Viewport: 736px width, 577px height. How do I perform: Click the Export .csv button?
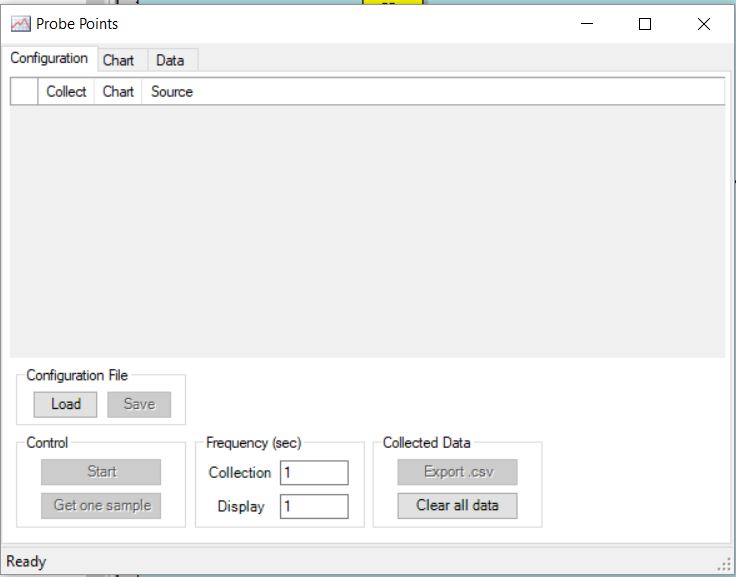point(458,472)
